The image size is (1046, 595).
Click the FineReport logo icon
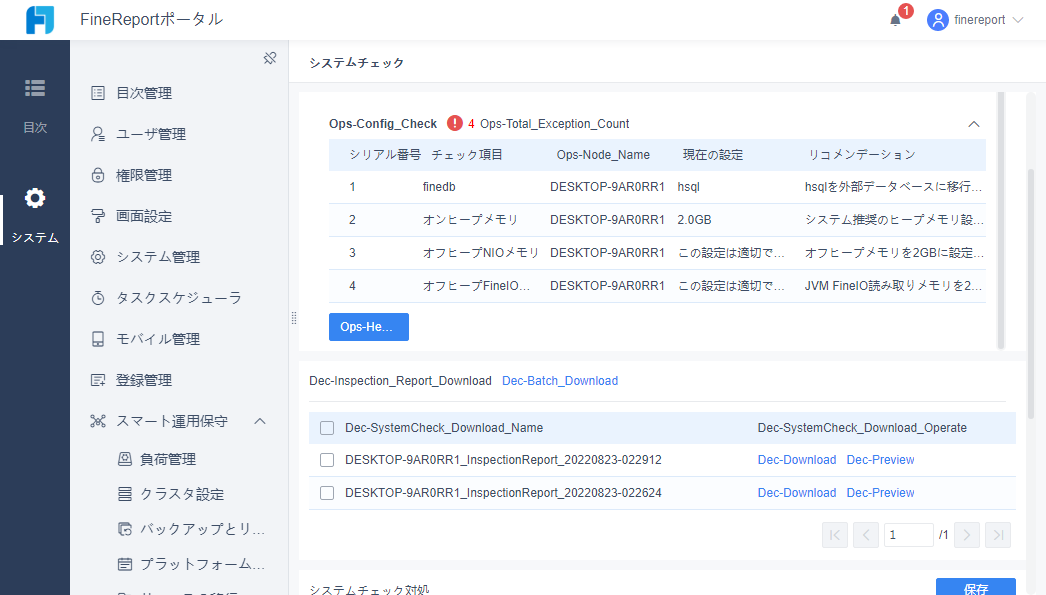pos(40,20)
